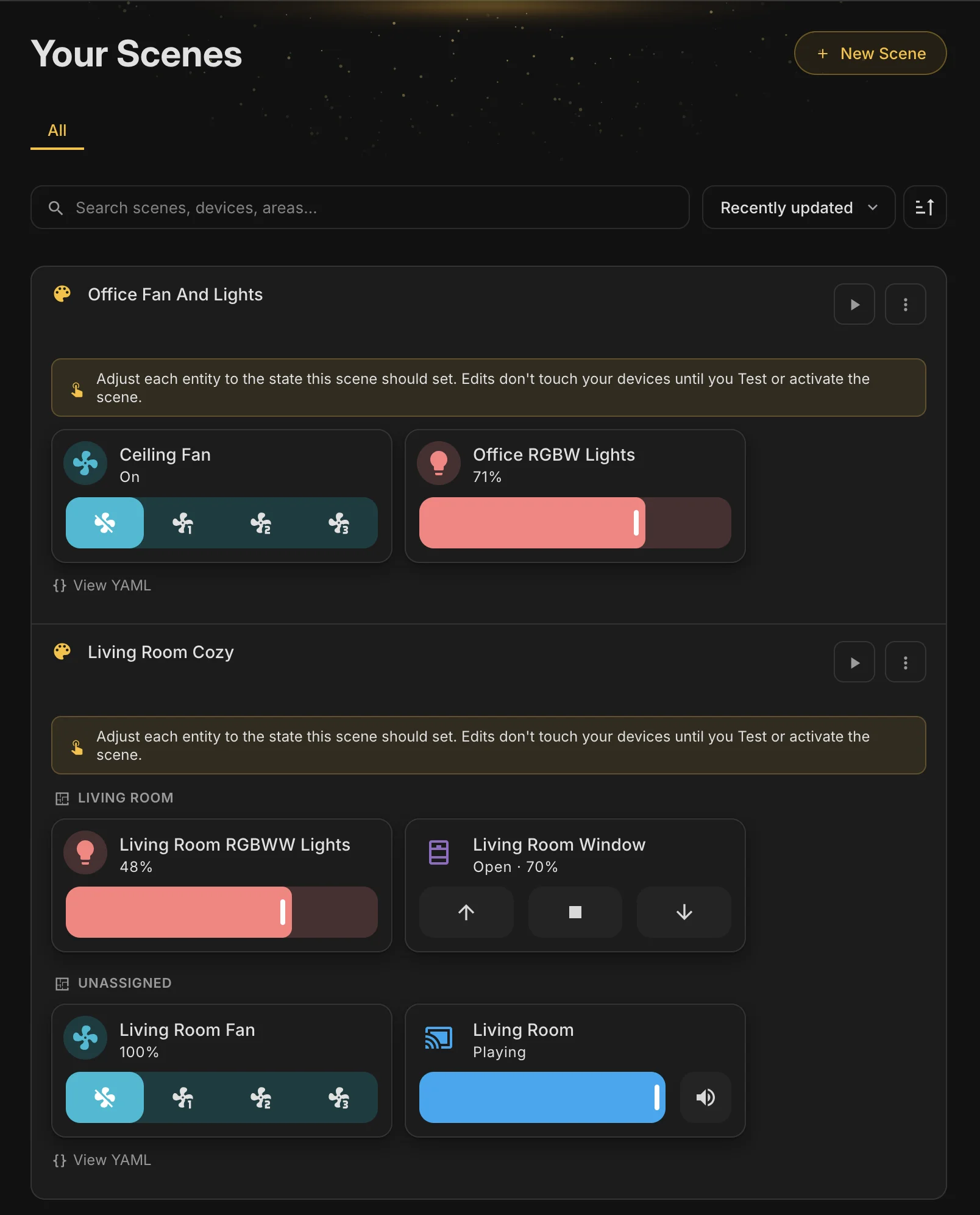This screenshot has width=980, height=1215.
Task: Click the Living Room RGBWW Lights bulb icon
Action: click(x=85, y=852)
